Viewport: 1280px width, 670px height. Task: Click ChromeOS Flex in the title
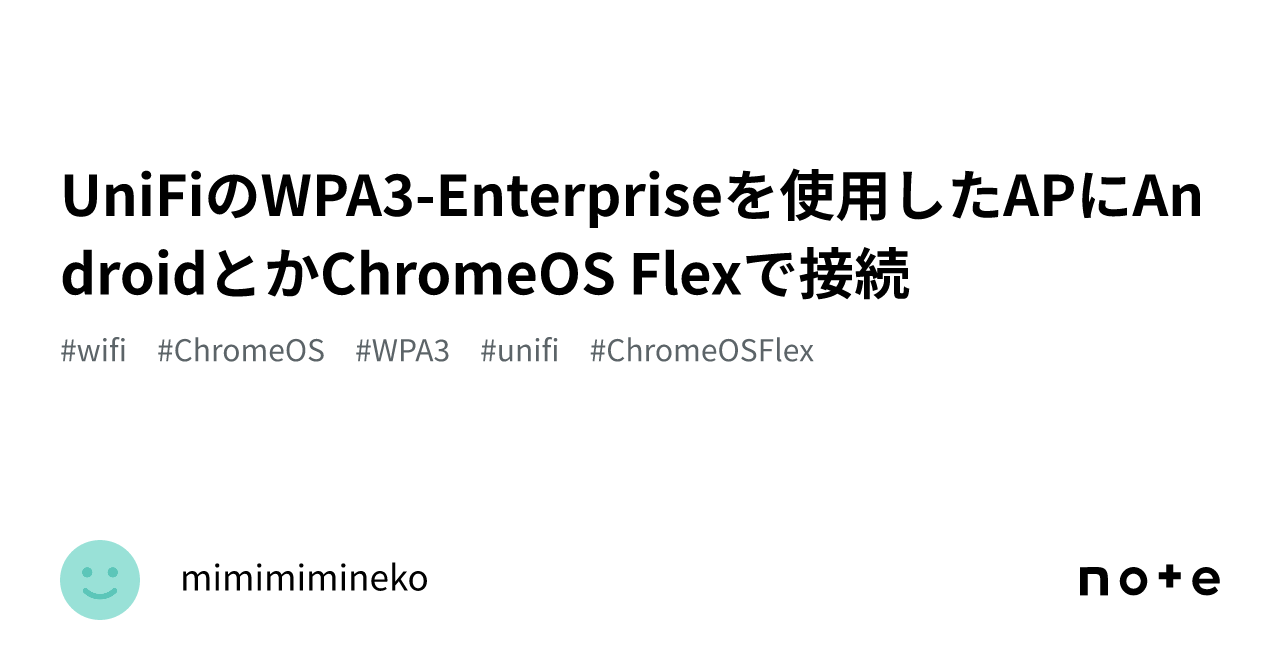pos(534,275)
